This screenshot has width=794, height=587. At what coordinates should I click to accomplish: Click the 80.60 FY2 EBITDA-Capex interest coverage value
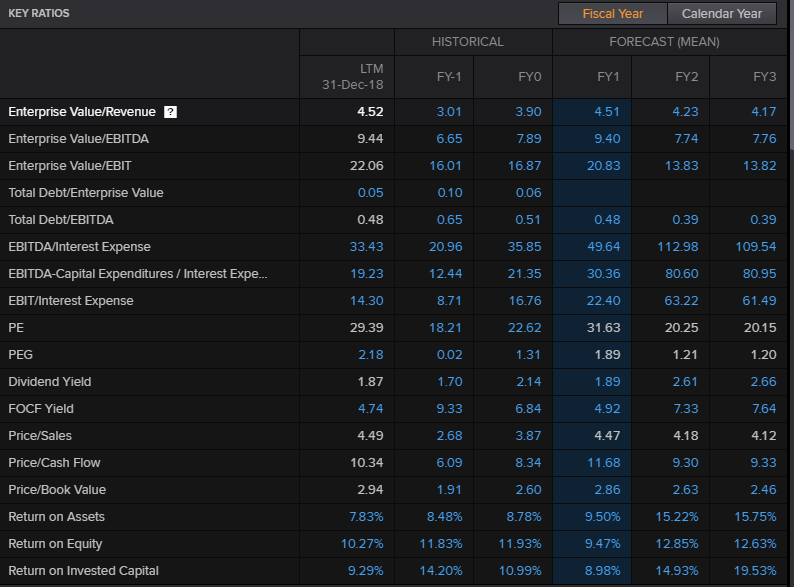(682, 274)
